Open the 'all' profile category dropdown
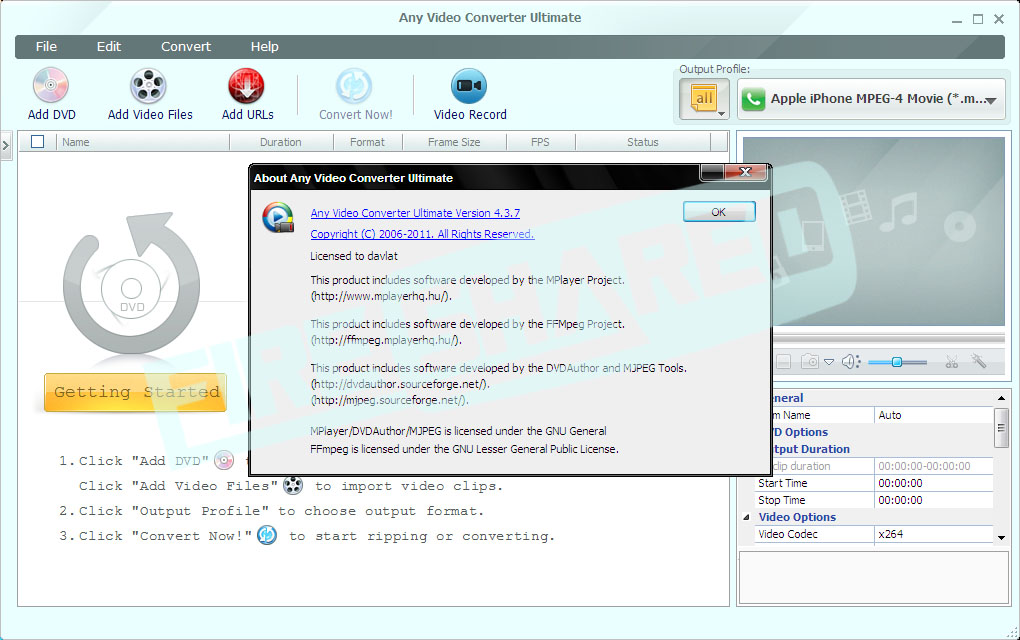Image resolution: width=1020 pixels, height=640 pixels. [705, 100]
